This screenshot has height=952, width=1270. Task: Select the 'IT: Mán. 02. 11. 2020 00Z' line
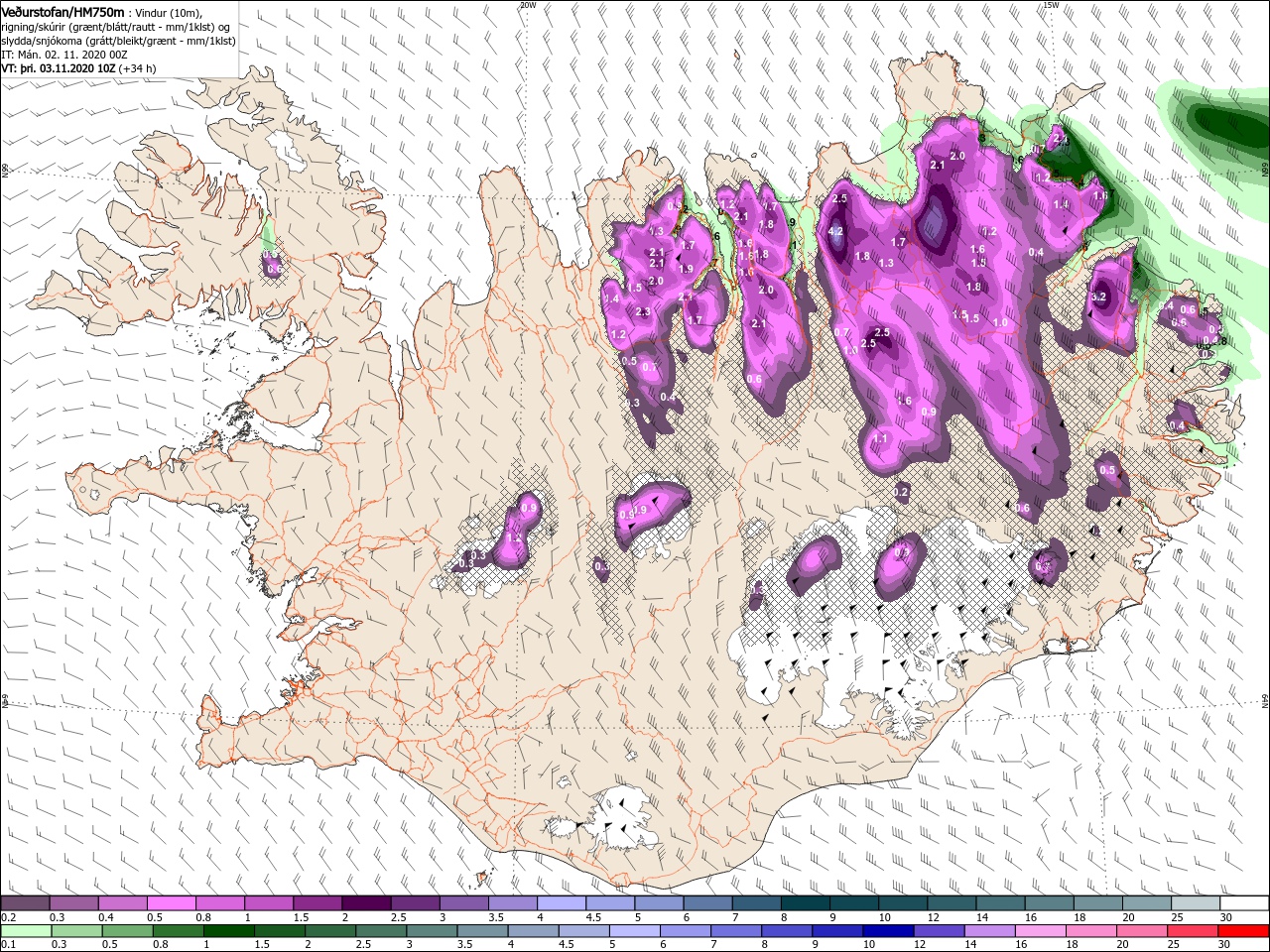click(64, 55)
